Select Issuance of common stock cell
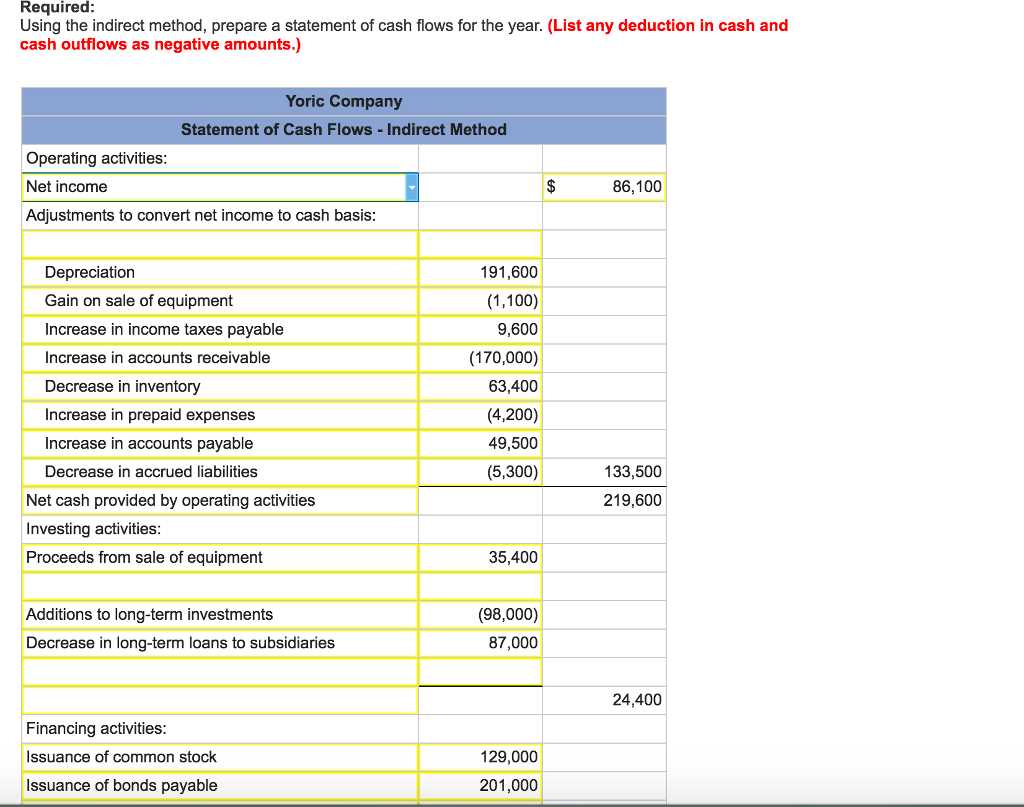The width and height of the screenshot is (1024, 807). point(220,757)
